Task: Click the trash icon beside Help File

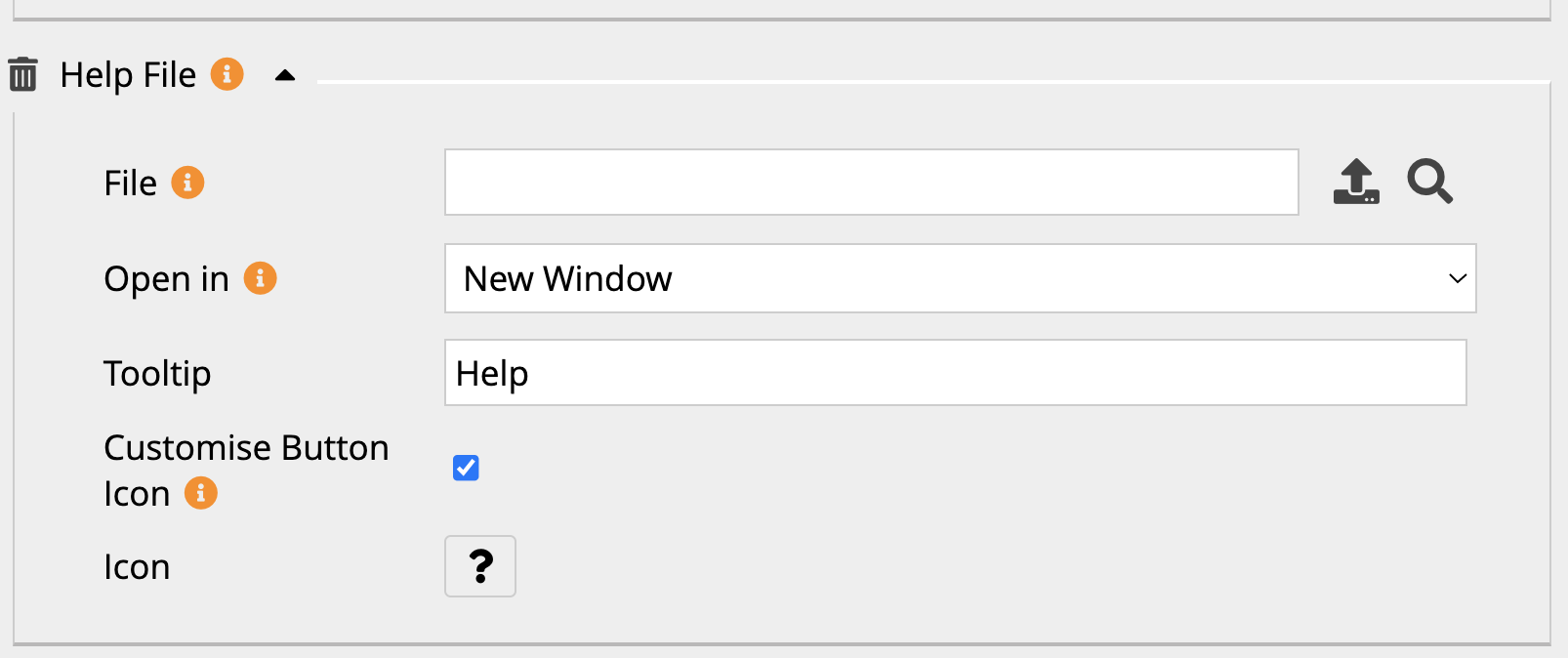Action: coord(22,75)
